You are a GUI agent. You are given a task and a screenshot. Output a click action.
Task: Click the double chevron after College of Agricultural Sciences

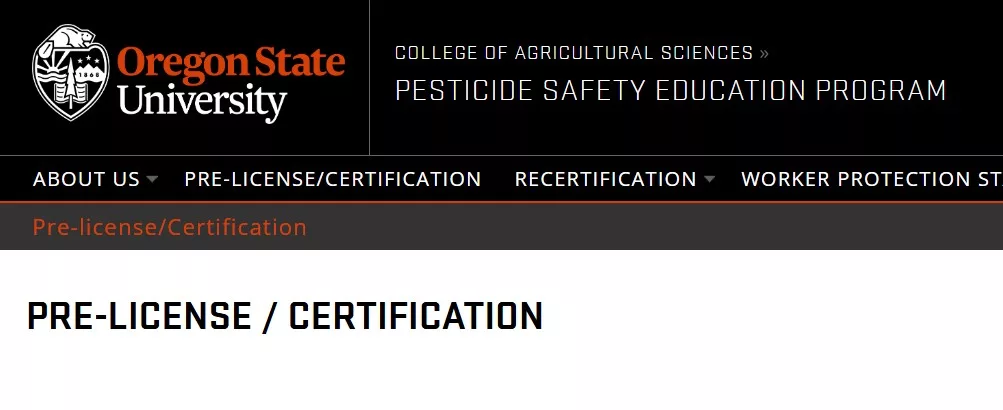[764, 53]
